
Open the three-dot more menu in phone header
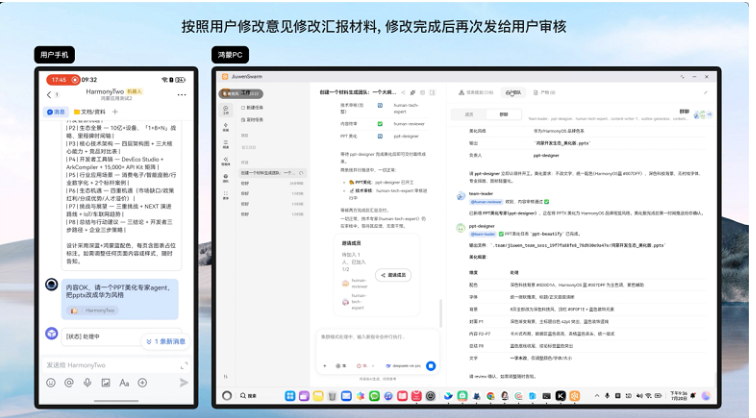[x=182, y=94]
